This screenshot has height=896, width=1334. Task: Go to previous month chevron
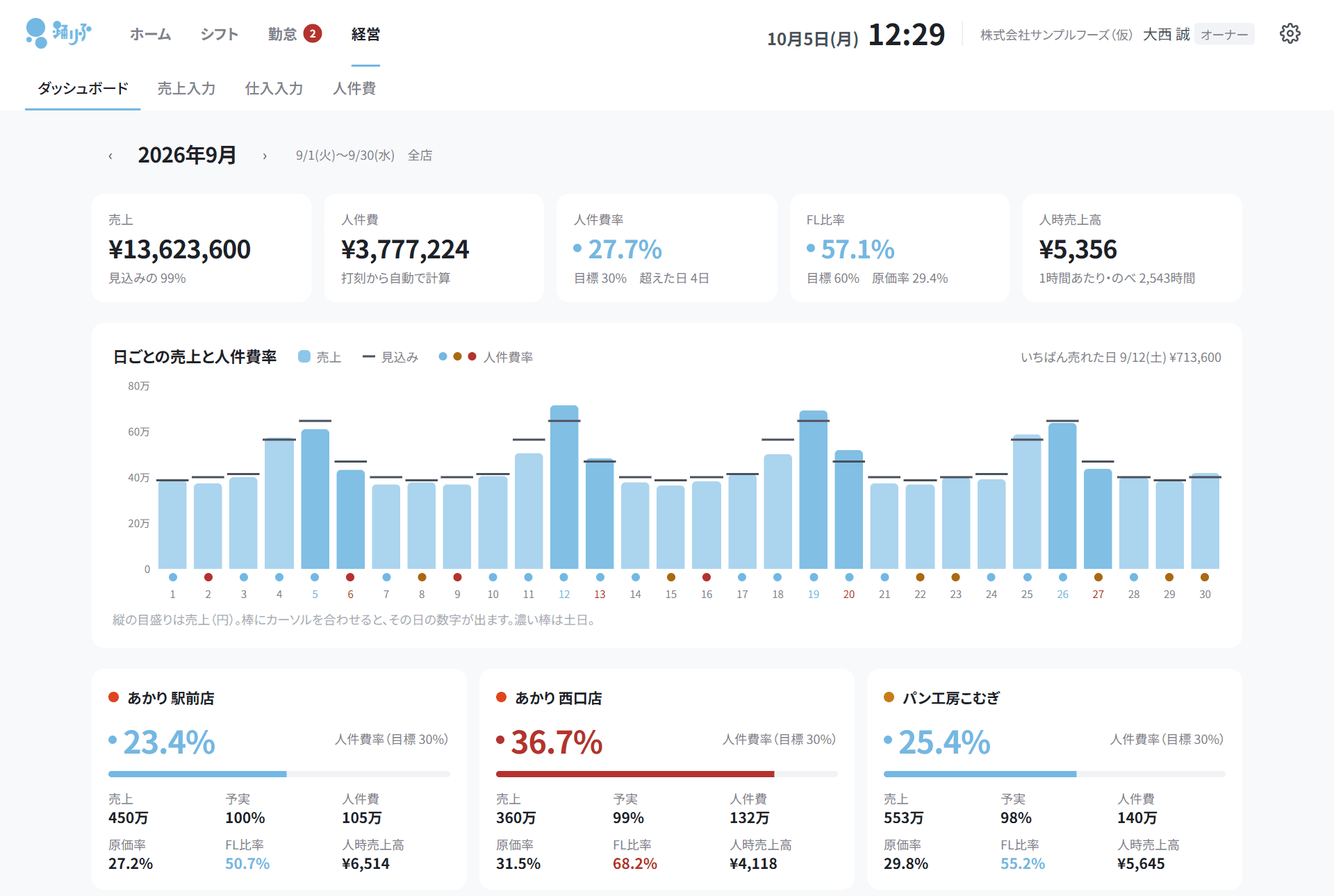(x=110, y=156)
